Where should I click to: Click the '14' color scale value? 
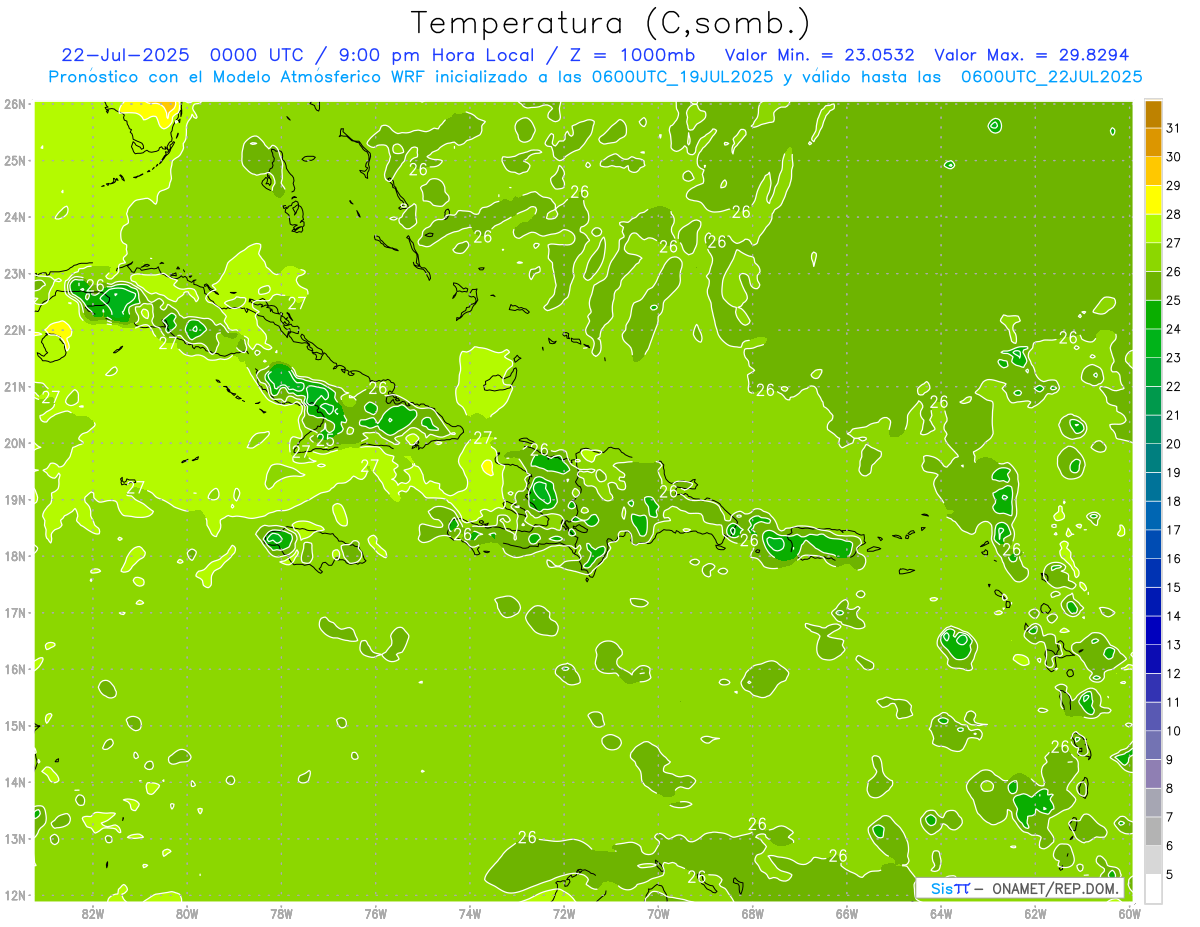click(1174, 616)
